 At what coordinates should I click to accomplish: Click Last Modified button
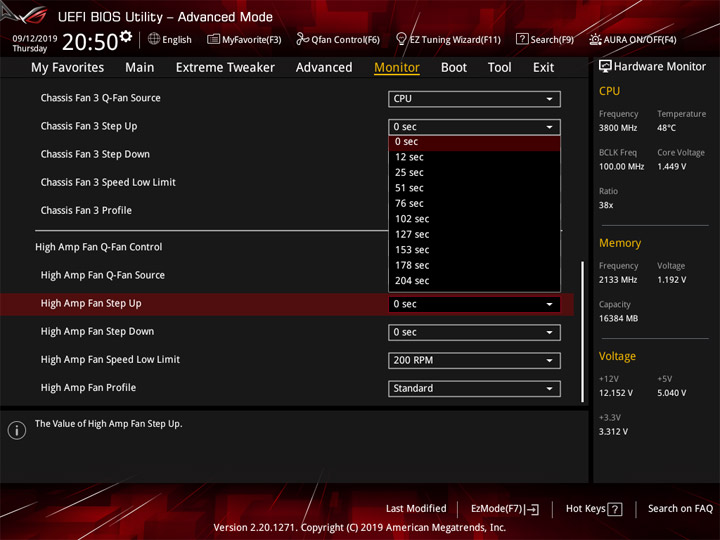coord(416,509)
